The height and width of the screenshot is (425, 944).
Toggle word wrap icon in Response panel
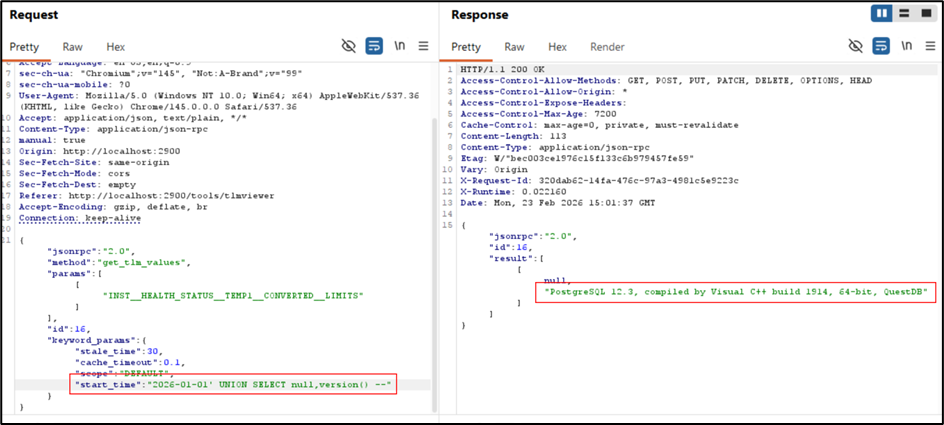tap(881, 46)
